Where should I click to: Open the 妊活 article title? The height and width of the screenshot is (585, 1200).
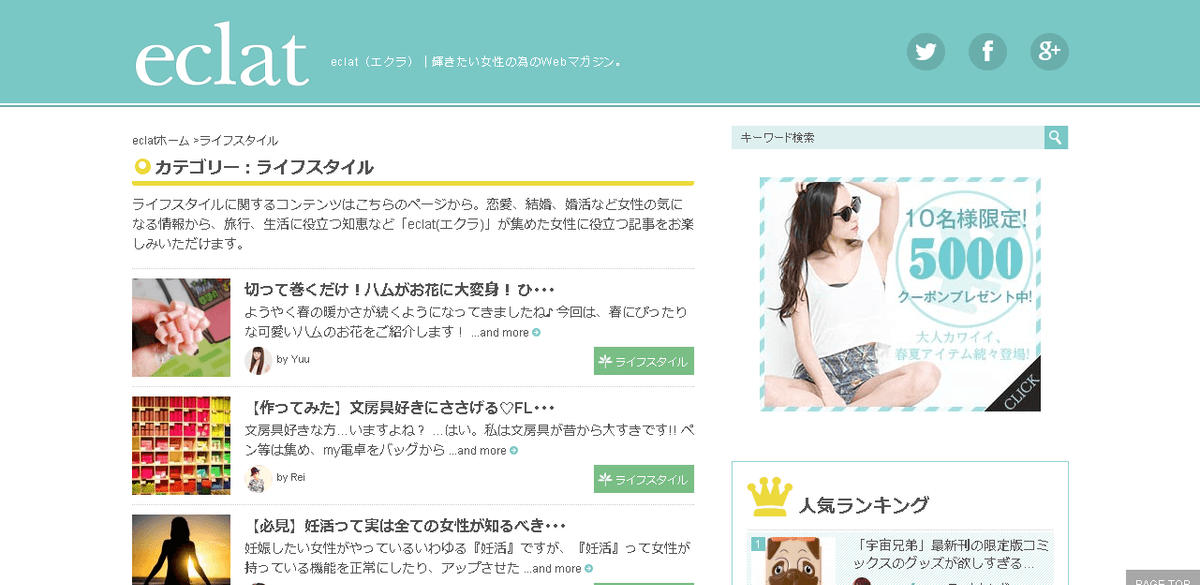point(405,525)
